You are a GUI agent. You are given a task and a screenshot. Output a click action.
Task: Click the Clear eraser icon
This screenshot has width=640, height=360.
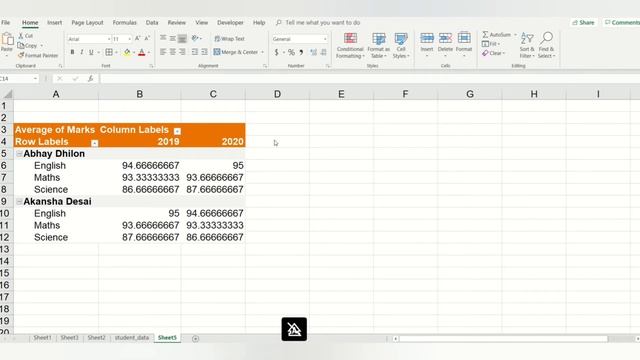[485, 53]
